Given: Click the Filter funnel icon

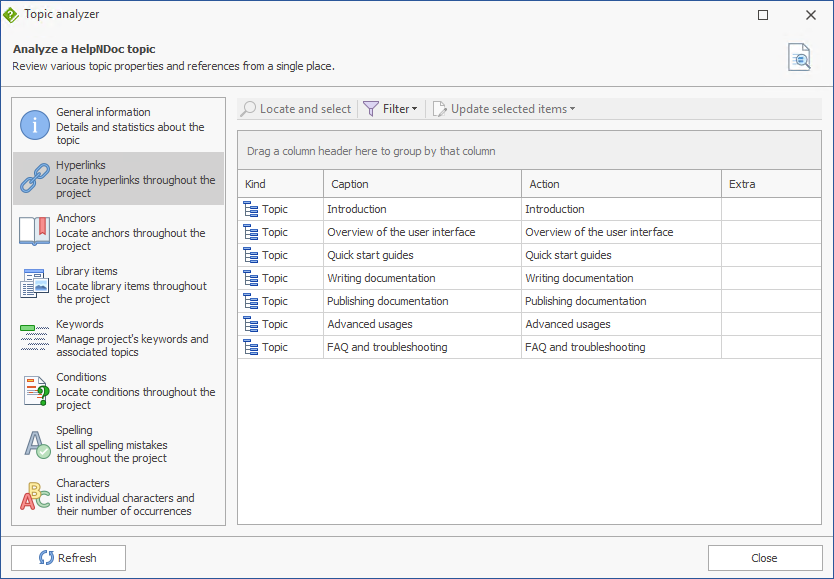Looking at the screenshot, I should pos(371,109).
